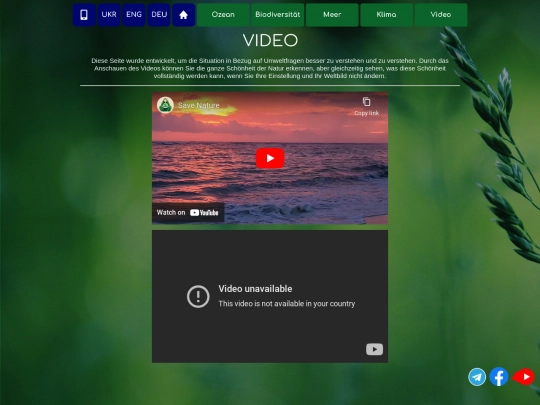Switch language to ENG
The width and height of the screenshot is (540, 405).
pos(134,15)
